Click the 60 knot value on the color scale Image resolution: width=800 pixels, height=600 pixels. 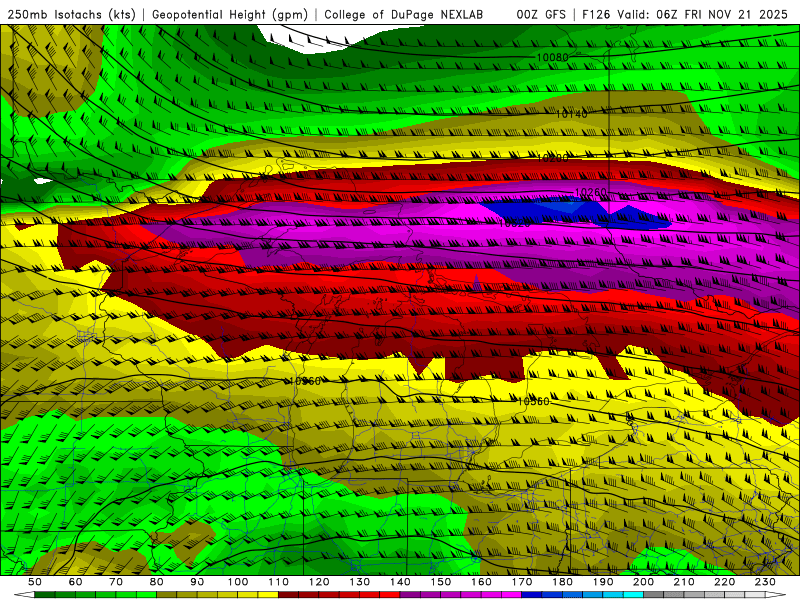(x=76, y=582)
